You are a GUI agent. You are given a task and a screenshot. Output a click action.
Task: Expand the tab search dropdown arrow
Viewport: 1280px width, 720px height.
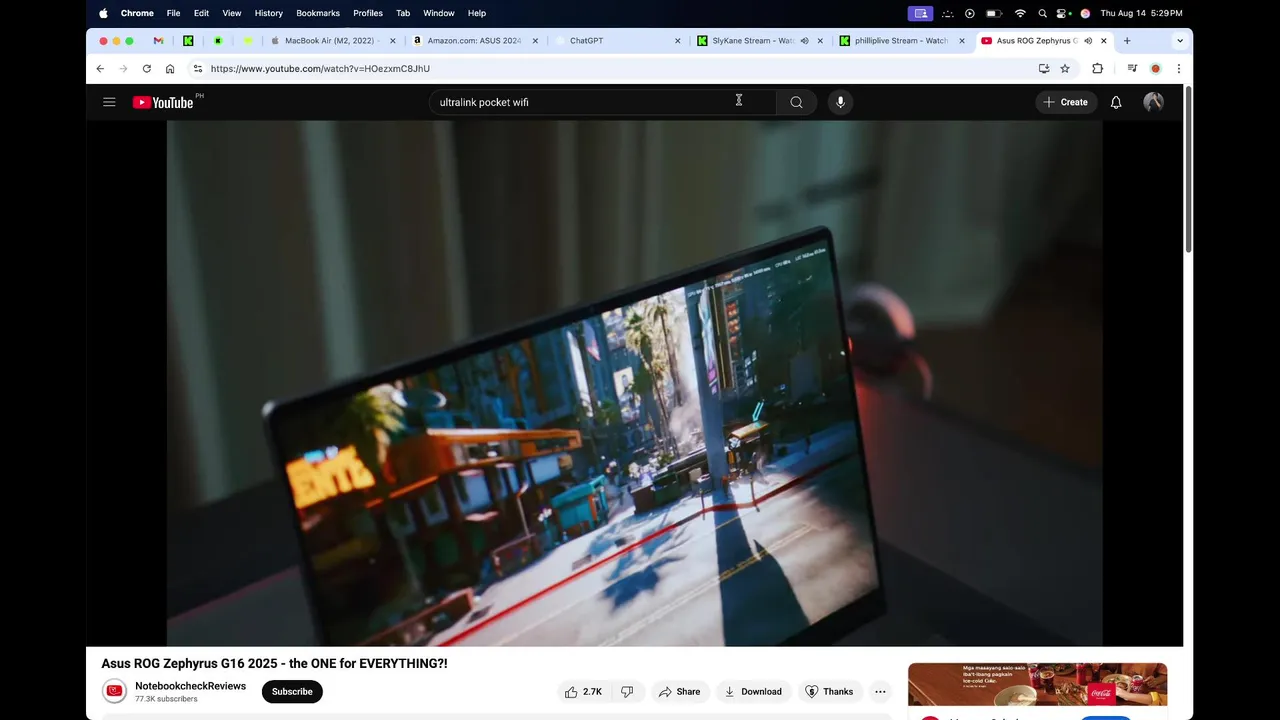(1180, 41)
